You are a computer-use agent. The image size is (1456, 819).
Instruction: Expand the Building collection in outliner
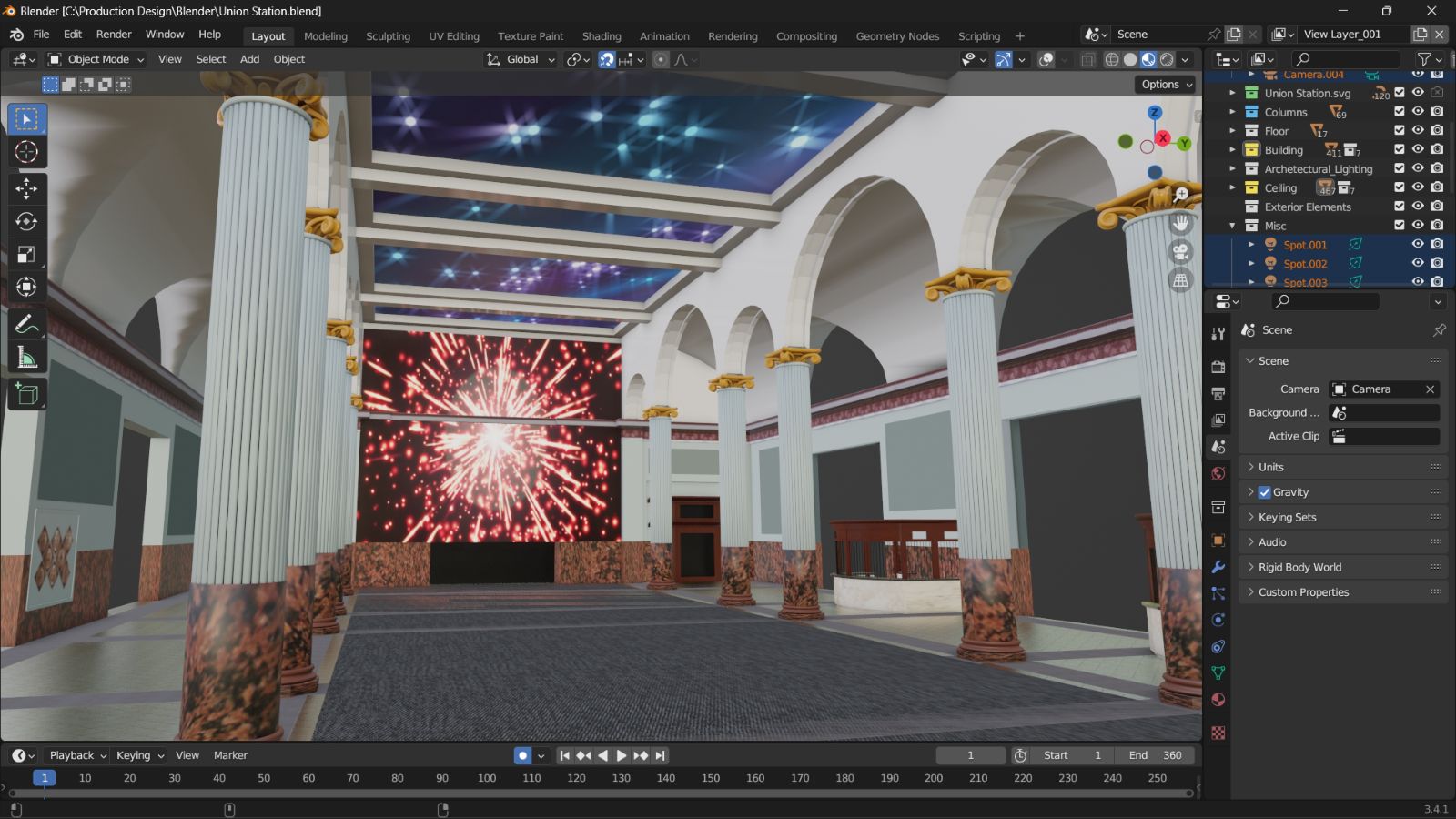tap(1232, 150)
